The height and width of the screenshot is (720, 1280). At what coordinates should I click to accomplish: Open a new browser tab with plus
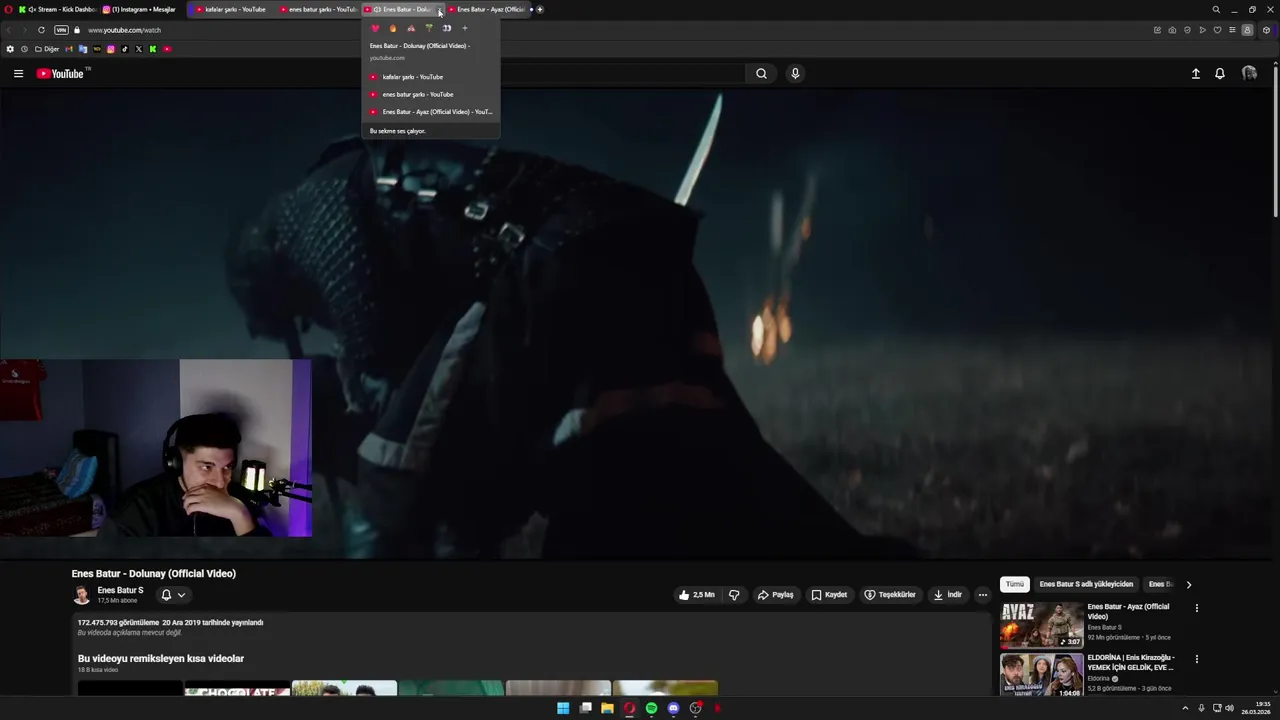pyautogui.click(x=540, y=9)
